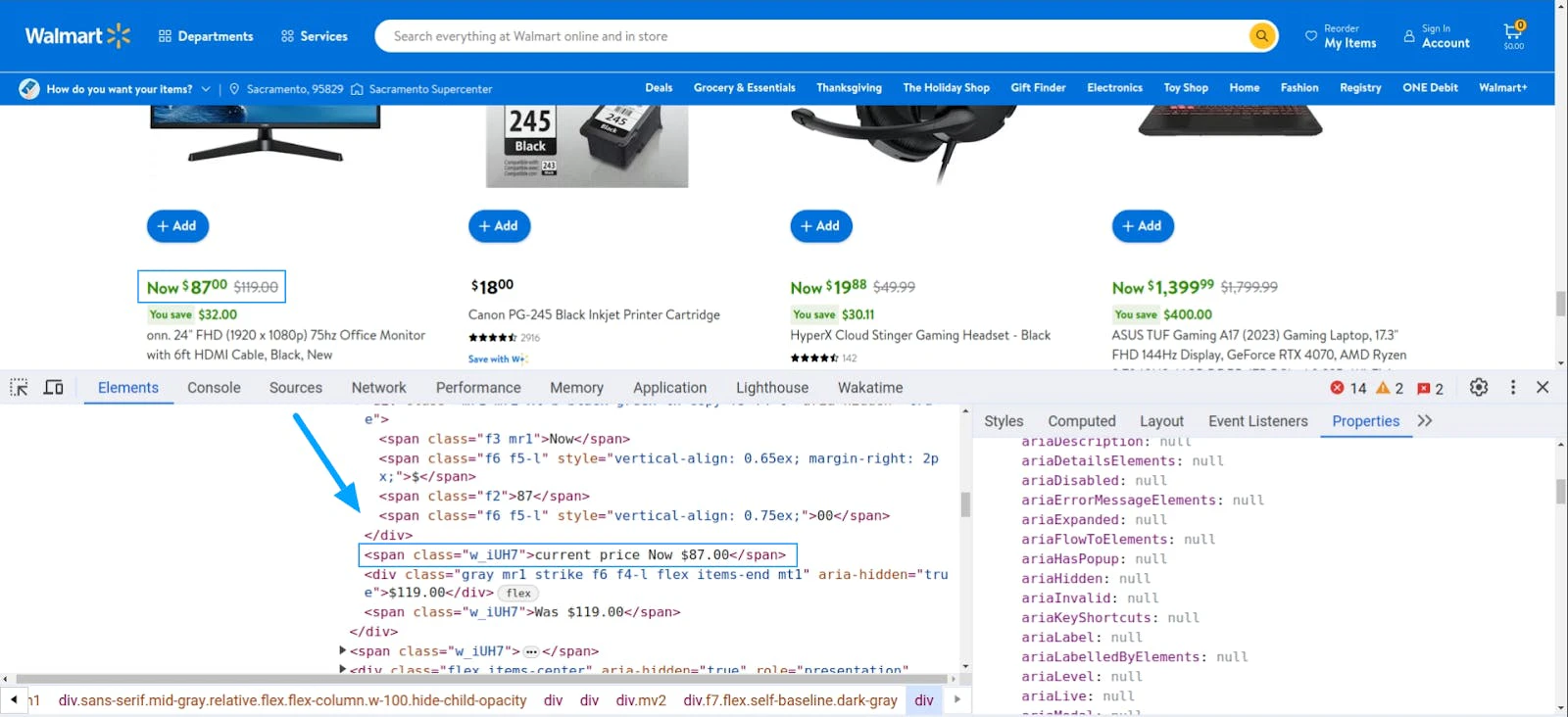Toggle the inspect element picker
This screenshot has width=1568, height=717.
click(x=19, y=388)
